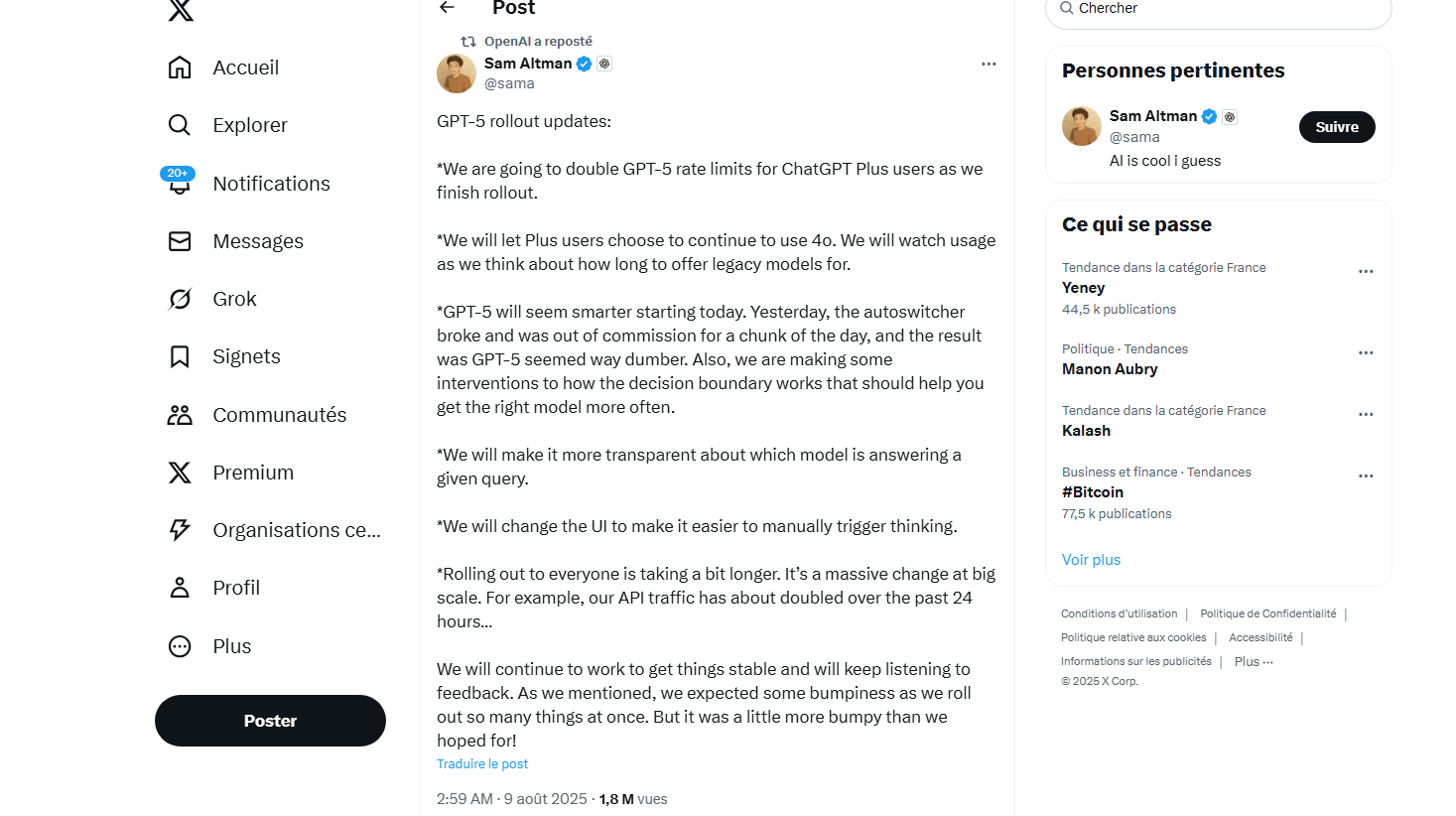Select the Communautés people icon
This screenshot has height=816, width=1456.
tap(179, 414)
